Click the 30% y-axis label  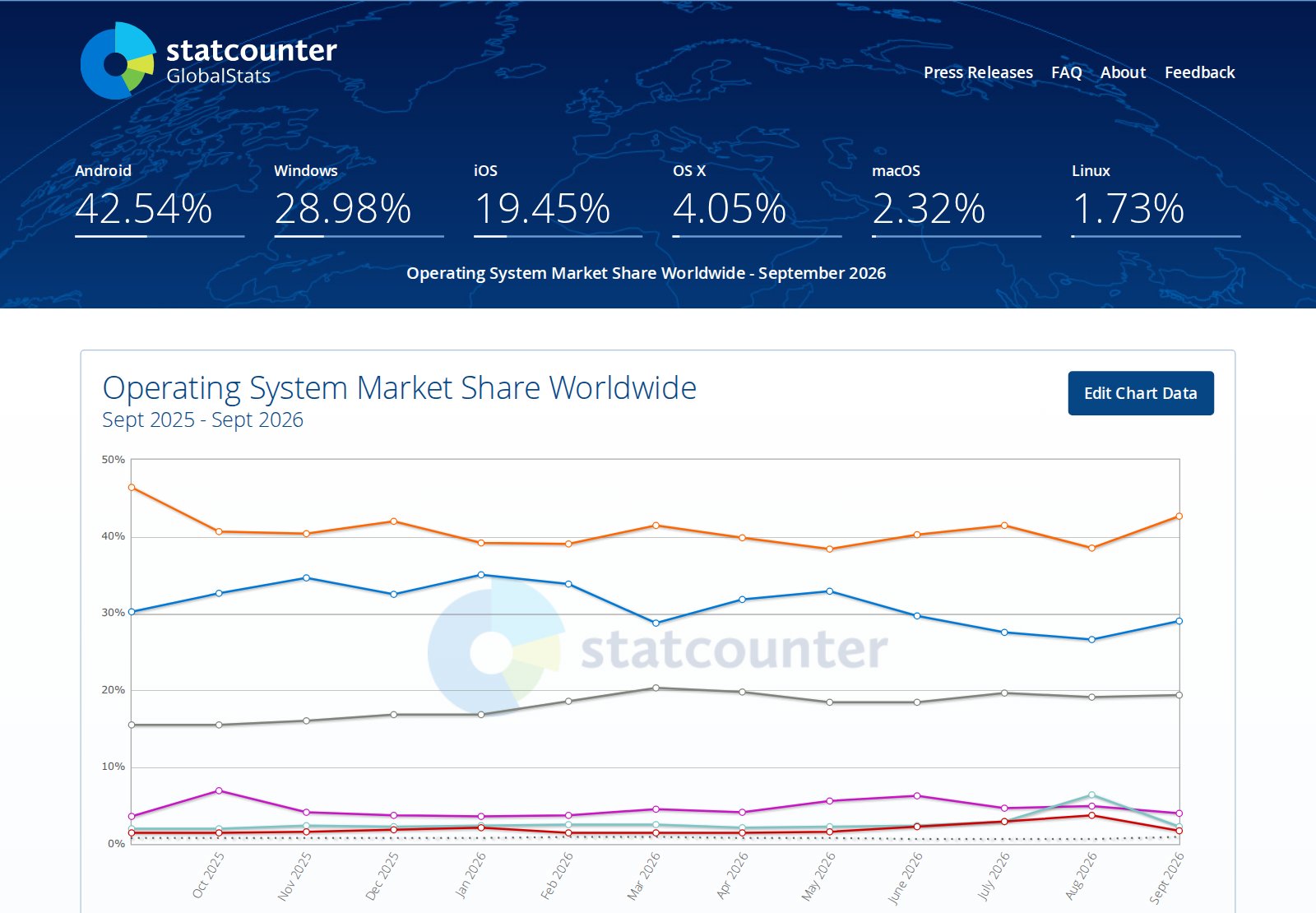point(114,612)
